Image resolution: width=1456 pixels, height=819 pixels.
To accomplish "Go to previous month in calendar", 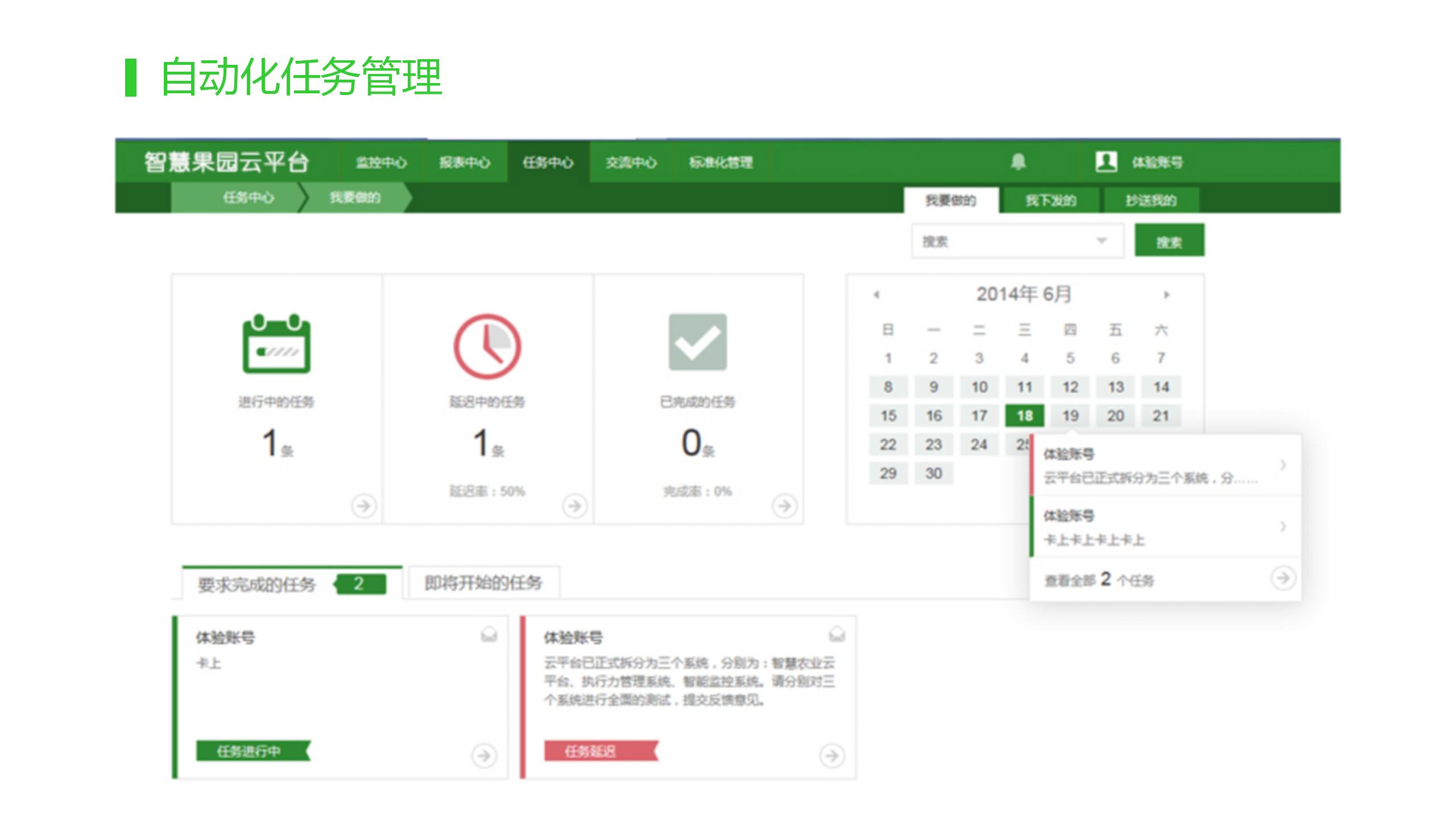I will tap(876, 295).
